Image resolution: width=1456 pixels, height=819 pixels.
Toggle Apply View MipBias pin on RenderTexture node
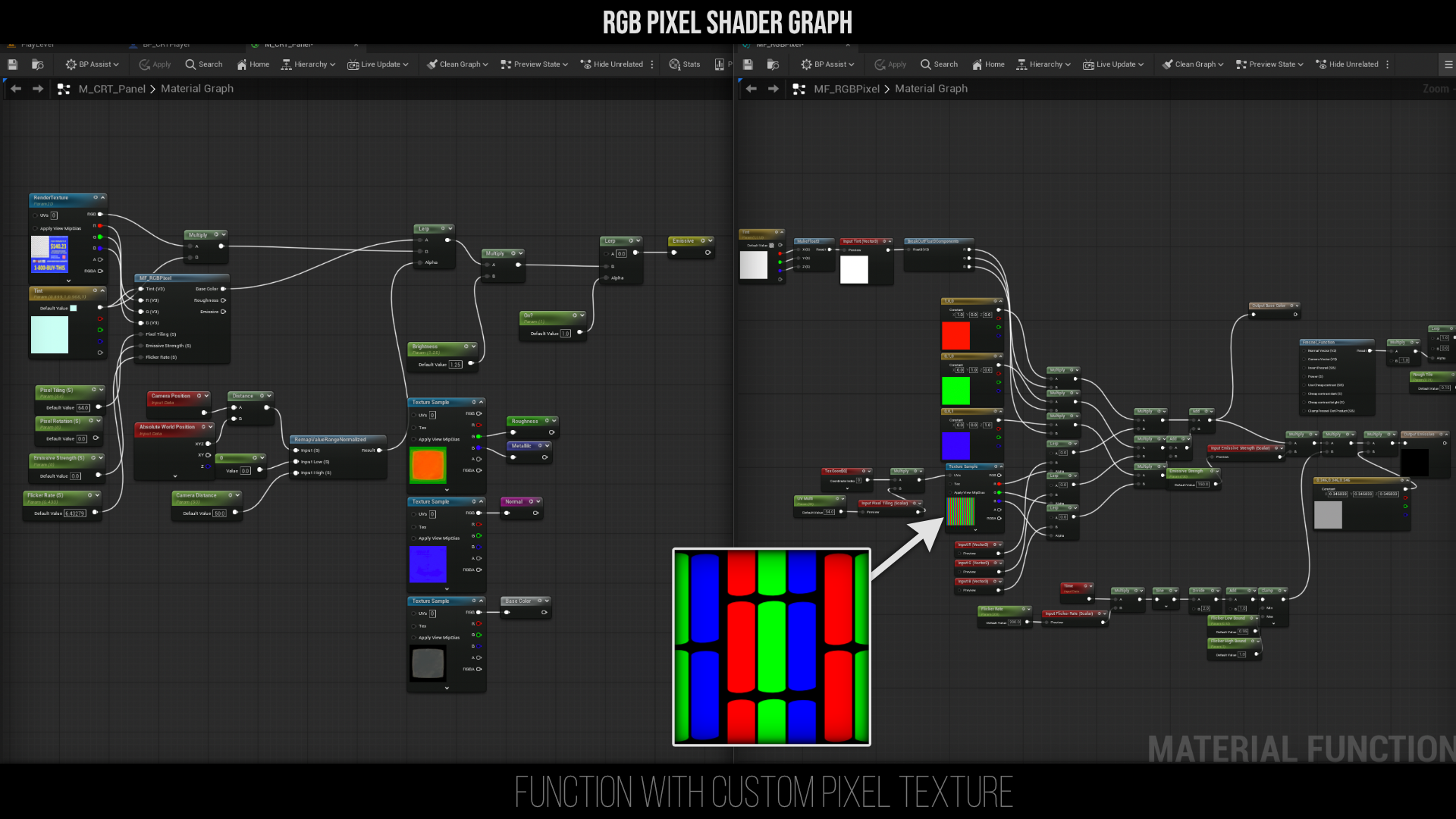[36, 228]
